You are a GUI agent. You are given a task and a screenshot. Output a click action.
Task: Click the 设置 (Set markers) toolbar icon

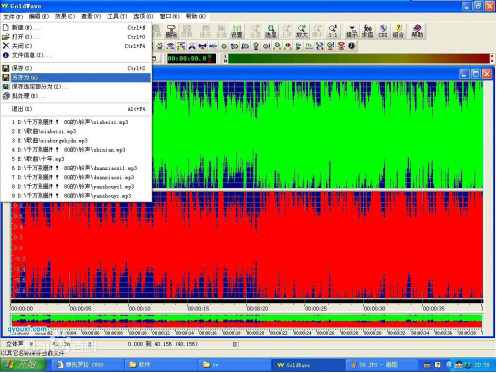coord(236,31)
